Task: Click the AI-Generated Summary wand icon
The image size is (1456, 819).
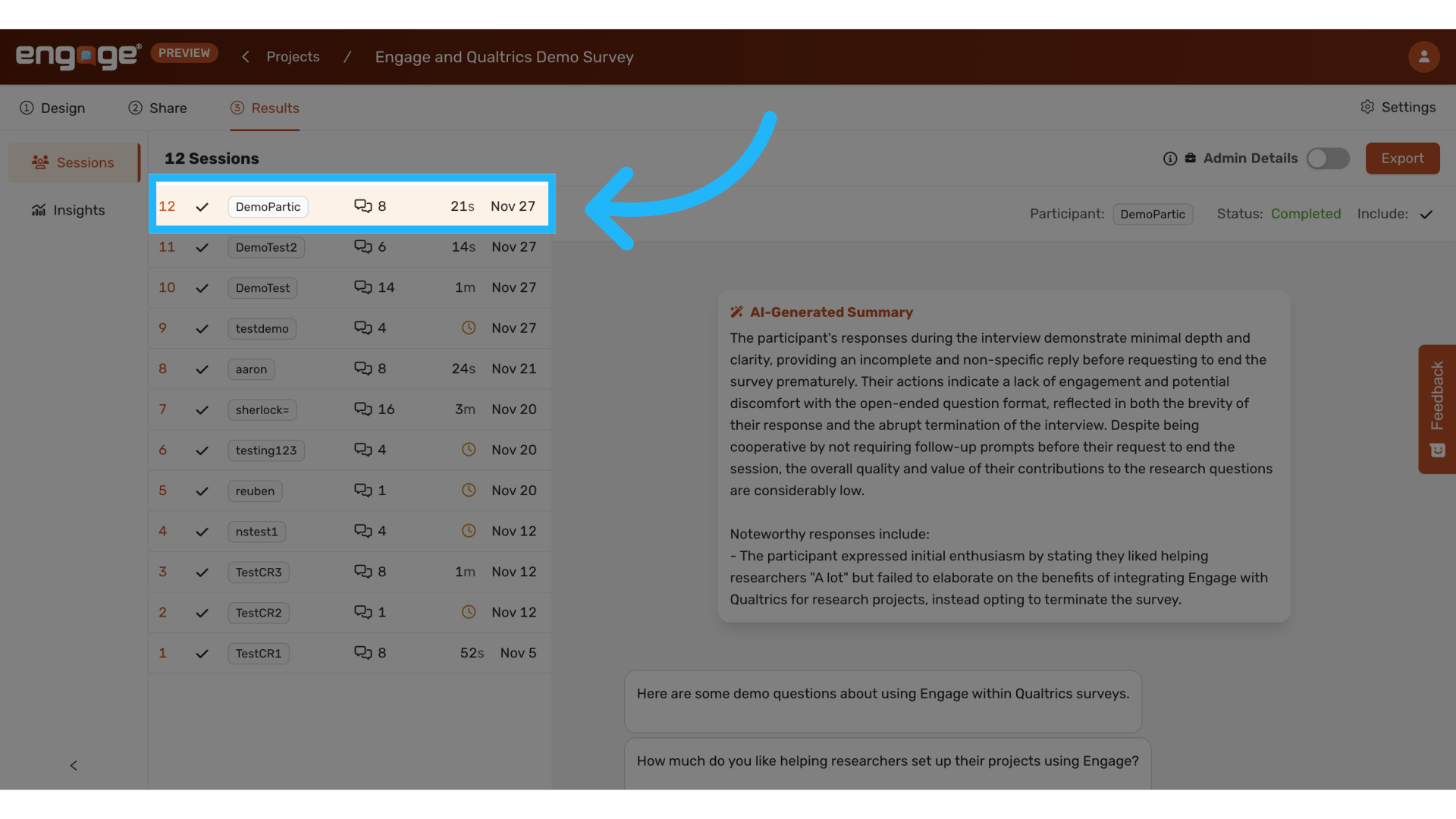Action: 736,312
